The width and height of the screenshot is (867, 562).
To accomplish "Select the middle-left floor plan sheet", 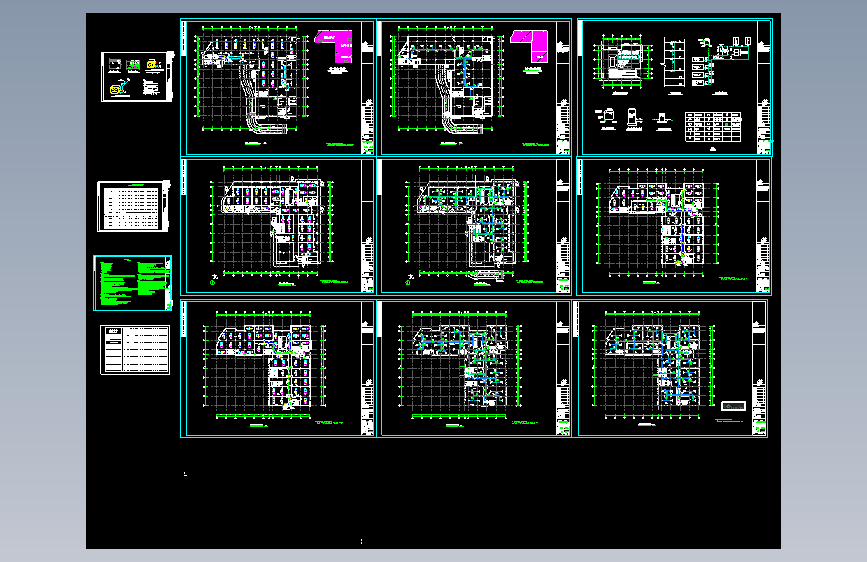I will click(278, 226).
